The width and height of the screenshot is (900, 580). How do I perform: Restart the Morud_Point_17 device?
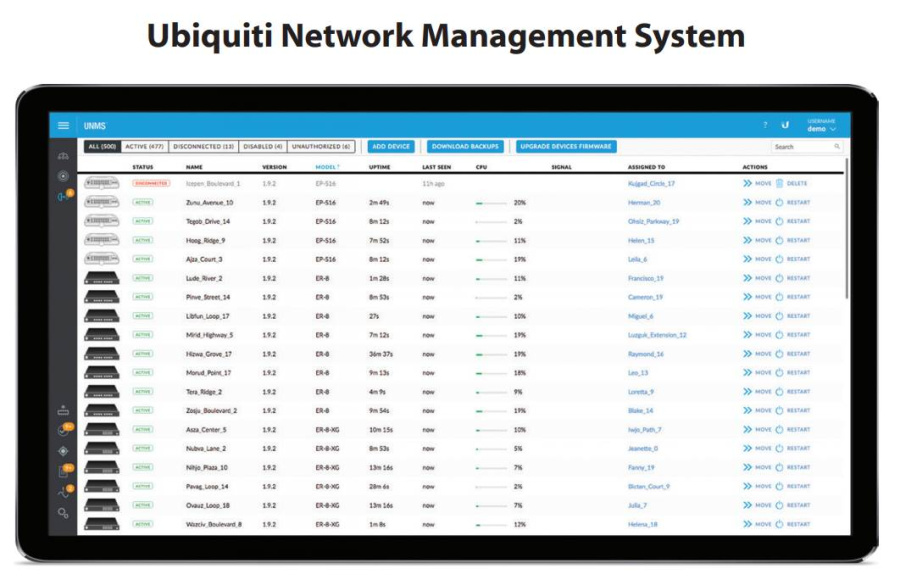pyautogui.click(x=793, y=373)
